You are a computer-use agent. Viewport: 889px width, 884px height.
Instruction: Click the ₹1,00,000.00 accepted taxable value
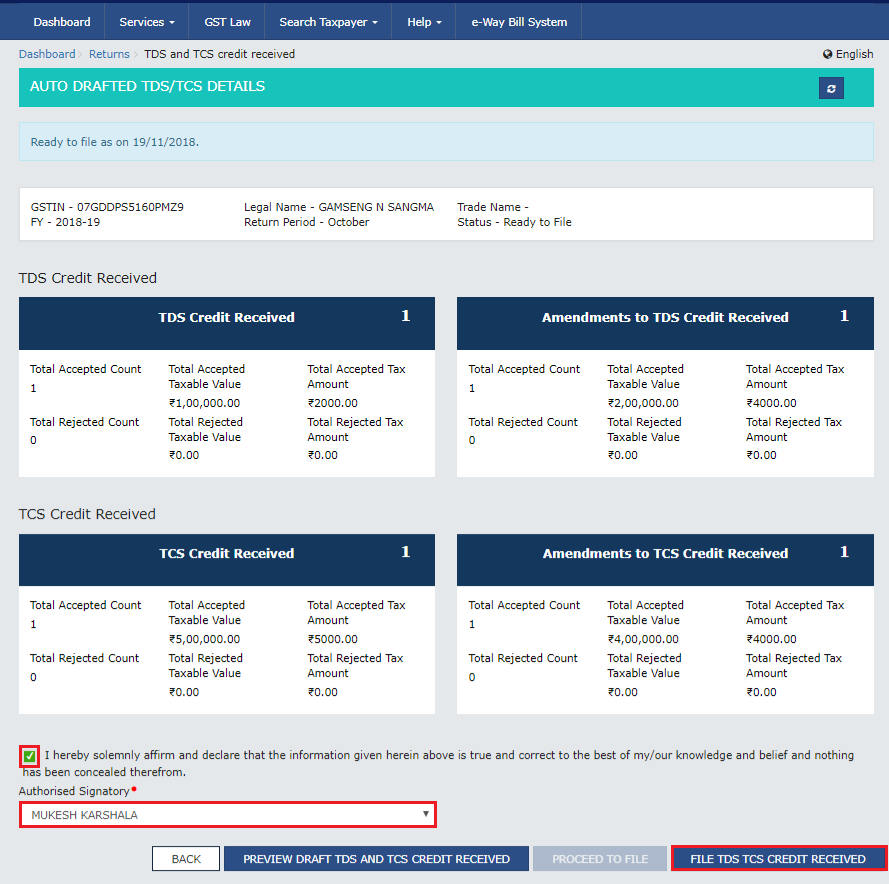205,403
